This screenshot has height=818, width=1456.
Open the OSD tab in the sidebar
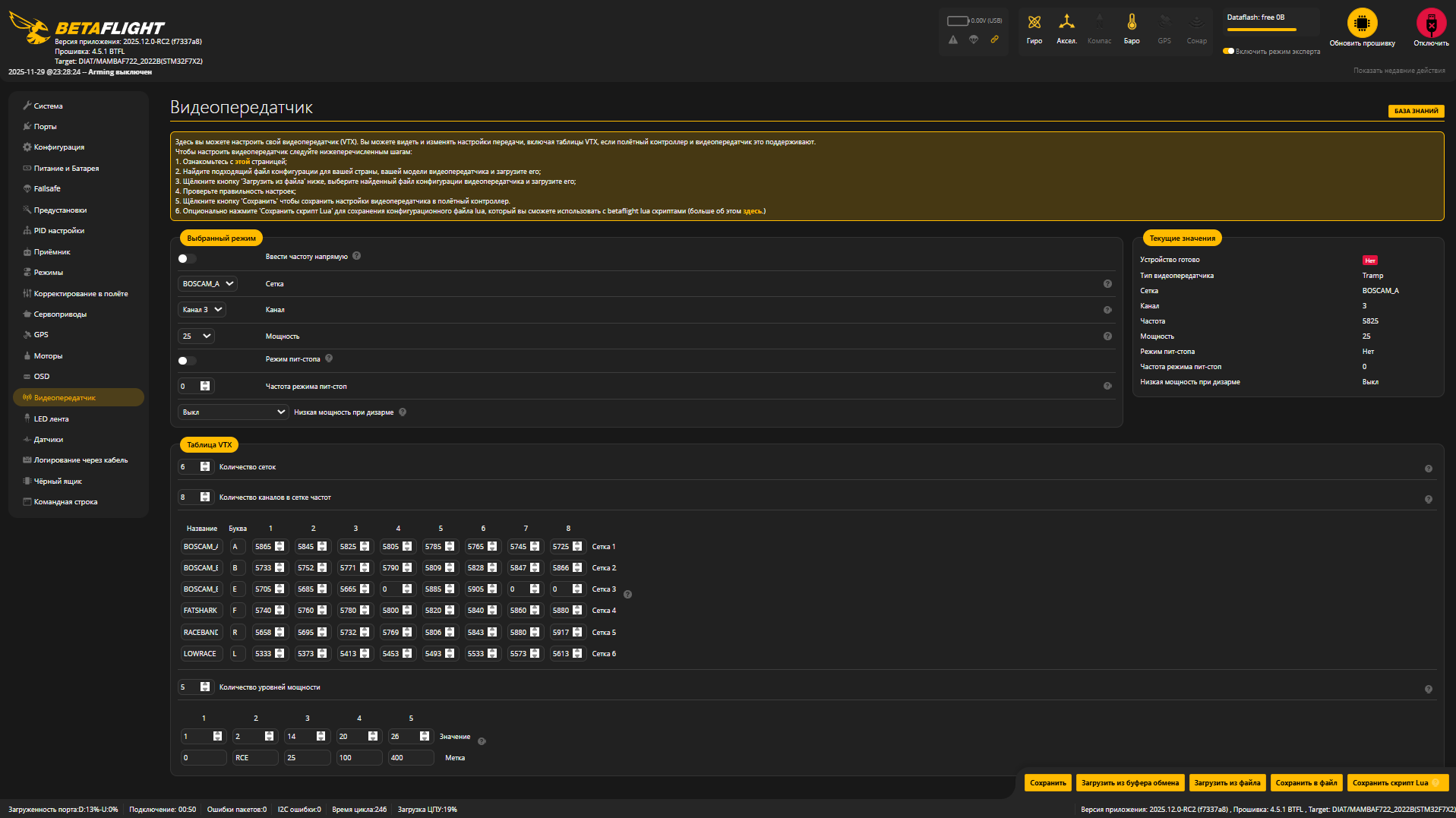click(42, 376)
